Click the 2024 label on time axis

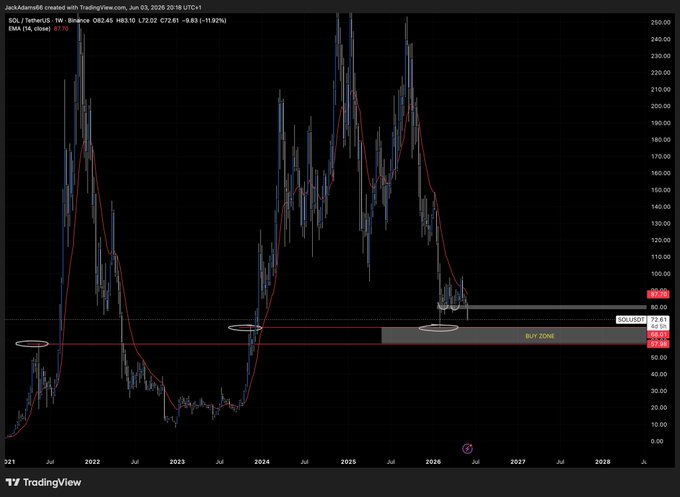[262, 462]
